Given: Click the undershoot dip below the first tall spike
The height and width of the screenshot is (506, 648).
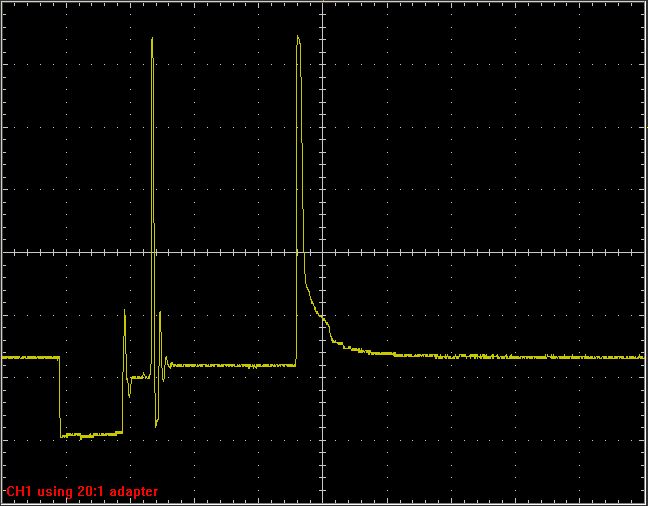Looking at the screenshot, I should (156, 424).
